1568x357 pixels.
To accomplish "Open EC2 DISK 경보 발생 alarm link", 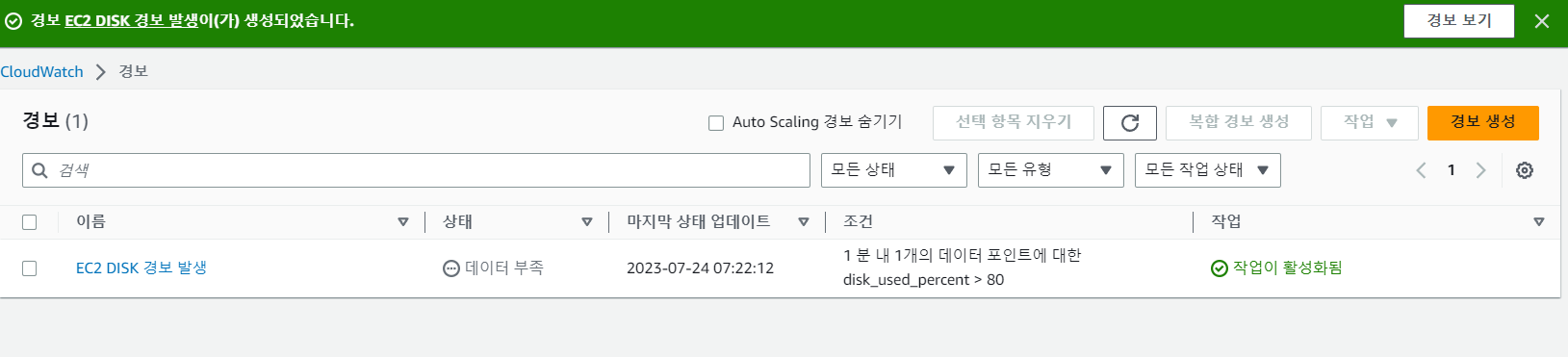I will [x=141, y=268].
